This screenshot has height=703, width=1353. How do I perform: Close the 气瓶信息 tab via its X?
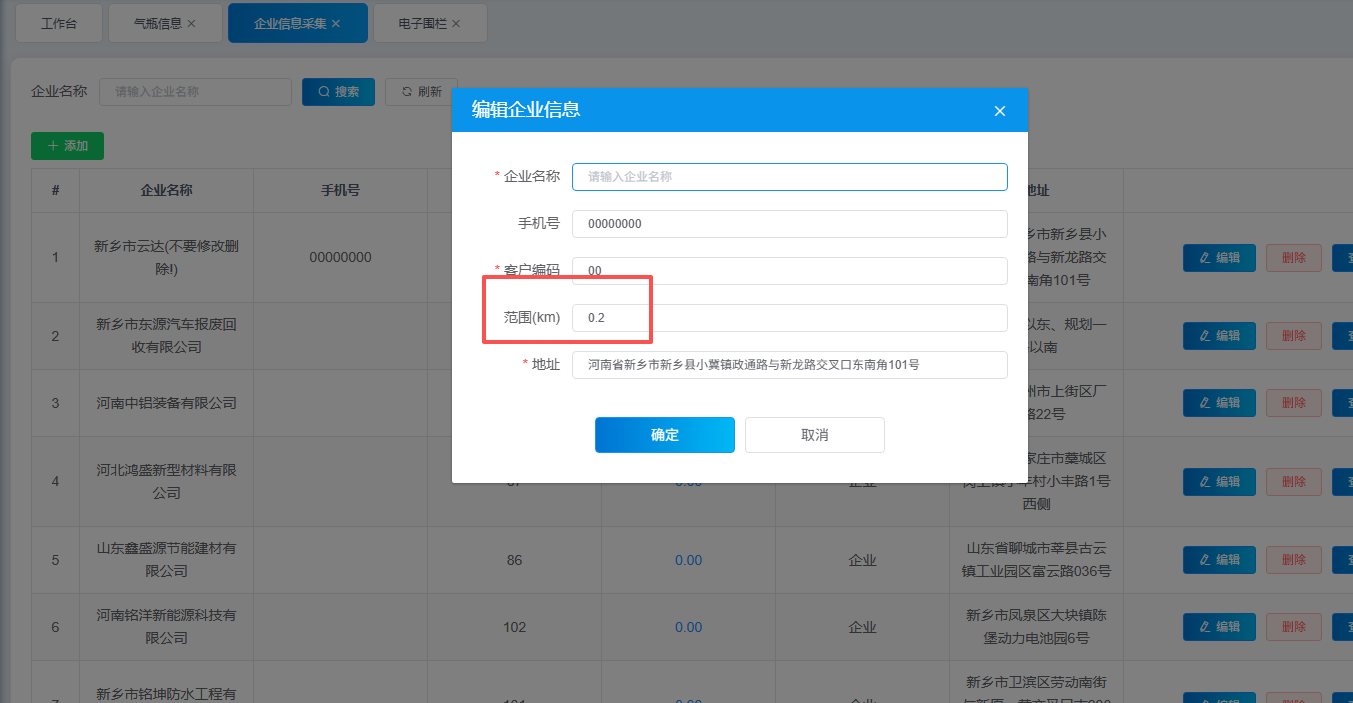pyautogui.click(x=191, y=23)
